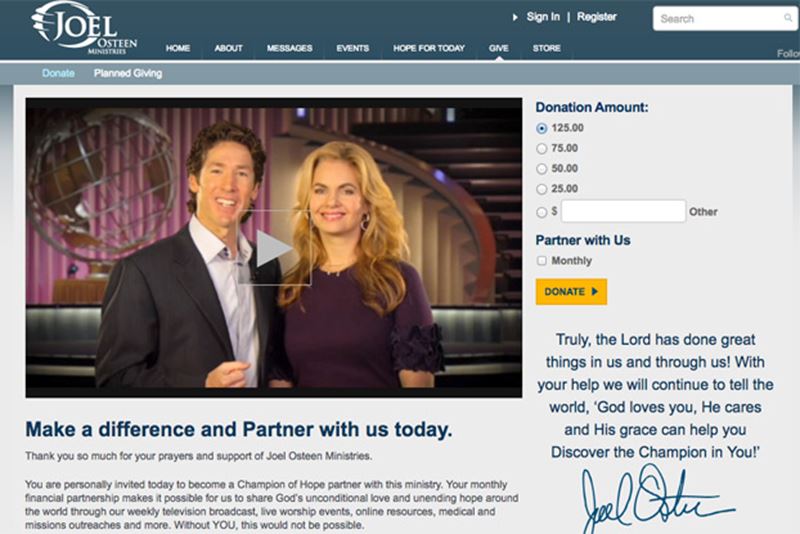Select the 125.00 donation amount

[542, 129]
